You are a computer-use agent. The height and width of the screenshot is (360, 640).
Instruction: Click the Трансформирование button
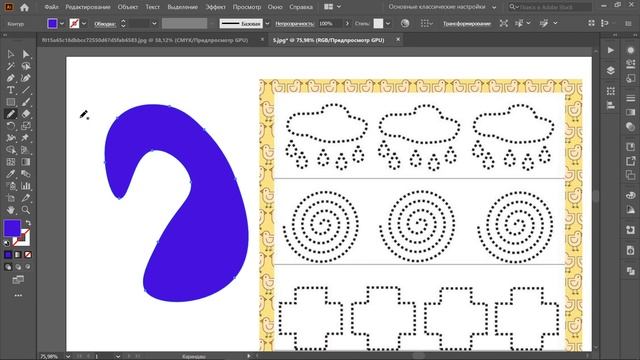click(x=467, y=24)
